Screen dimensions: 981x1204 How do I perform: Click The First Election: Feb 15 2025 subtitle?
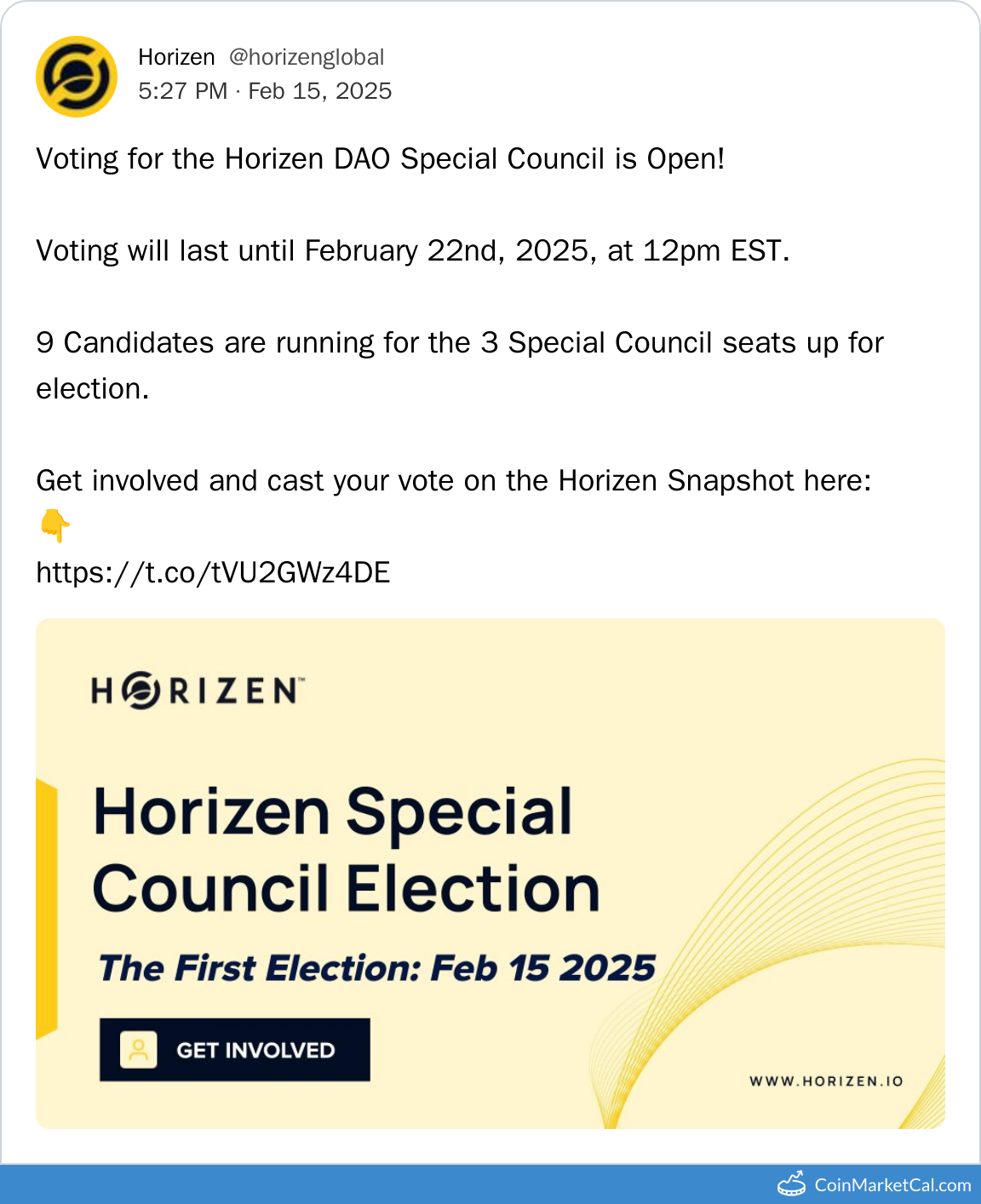(x=377, y=968)
